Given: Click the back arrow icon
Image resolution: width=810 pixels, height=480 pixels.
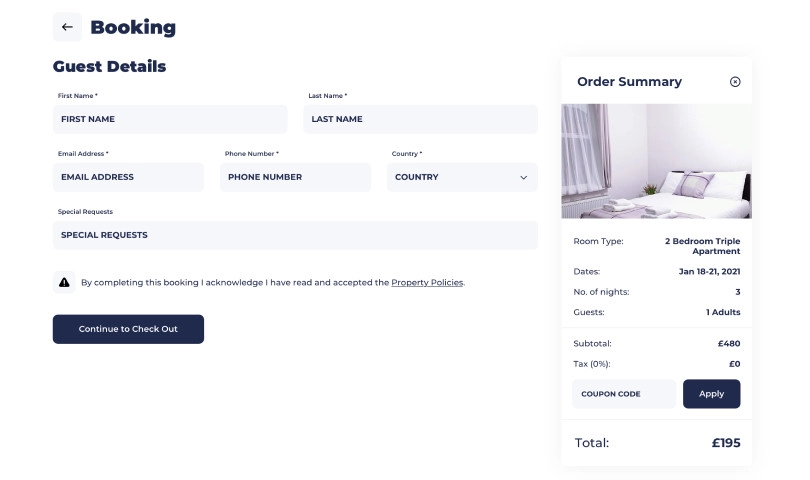Looking at the screenshot, I should (x=67, y=27).
